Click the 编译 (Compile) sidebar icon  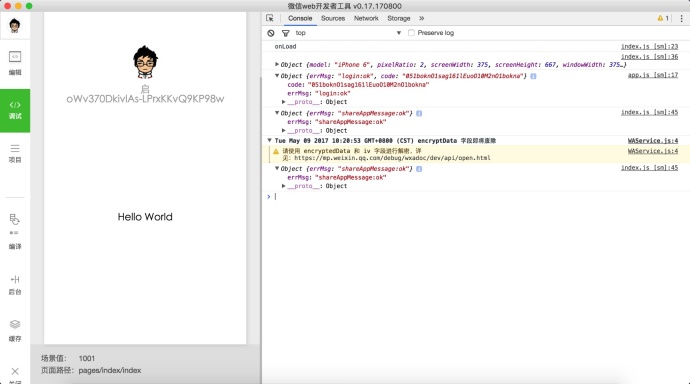(x=15, y=231)
